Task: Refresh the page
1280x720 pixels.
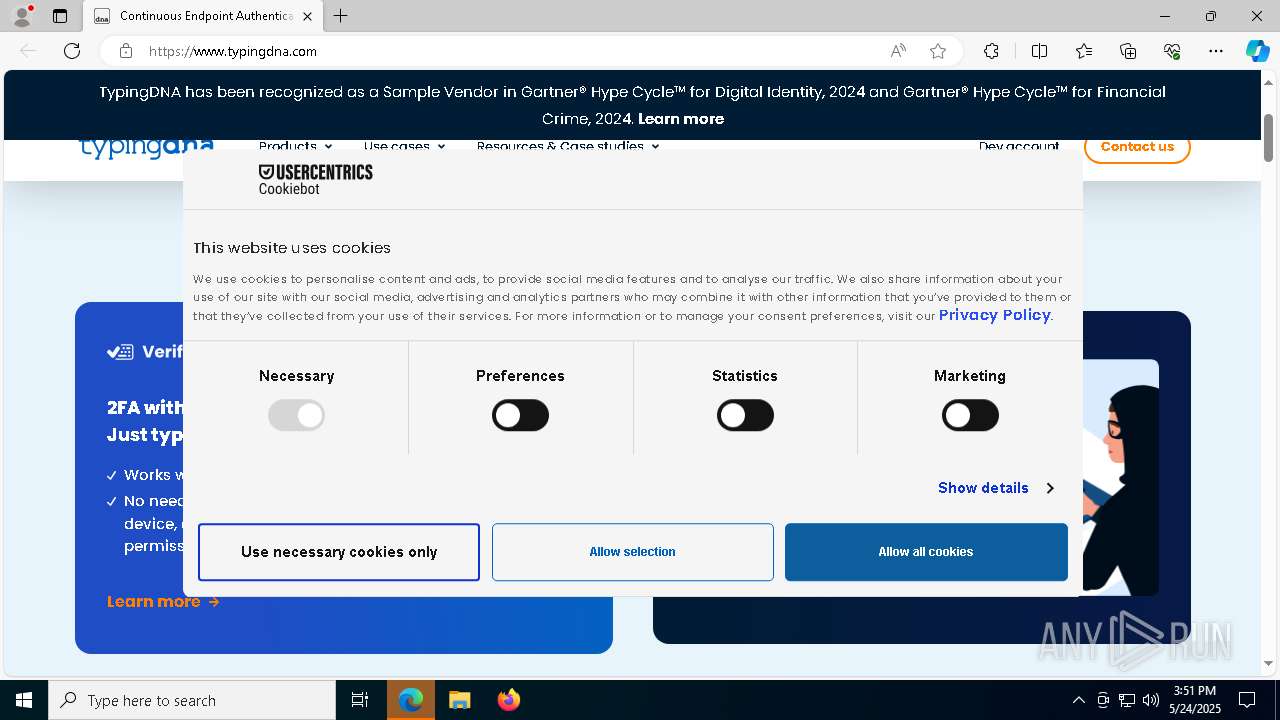Action: click(x=72, y=51)
